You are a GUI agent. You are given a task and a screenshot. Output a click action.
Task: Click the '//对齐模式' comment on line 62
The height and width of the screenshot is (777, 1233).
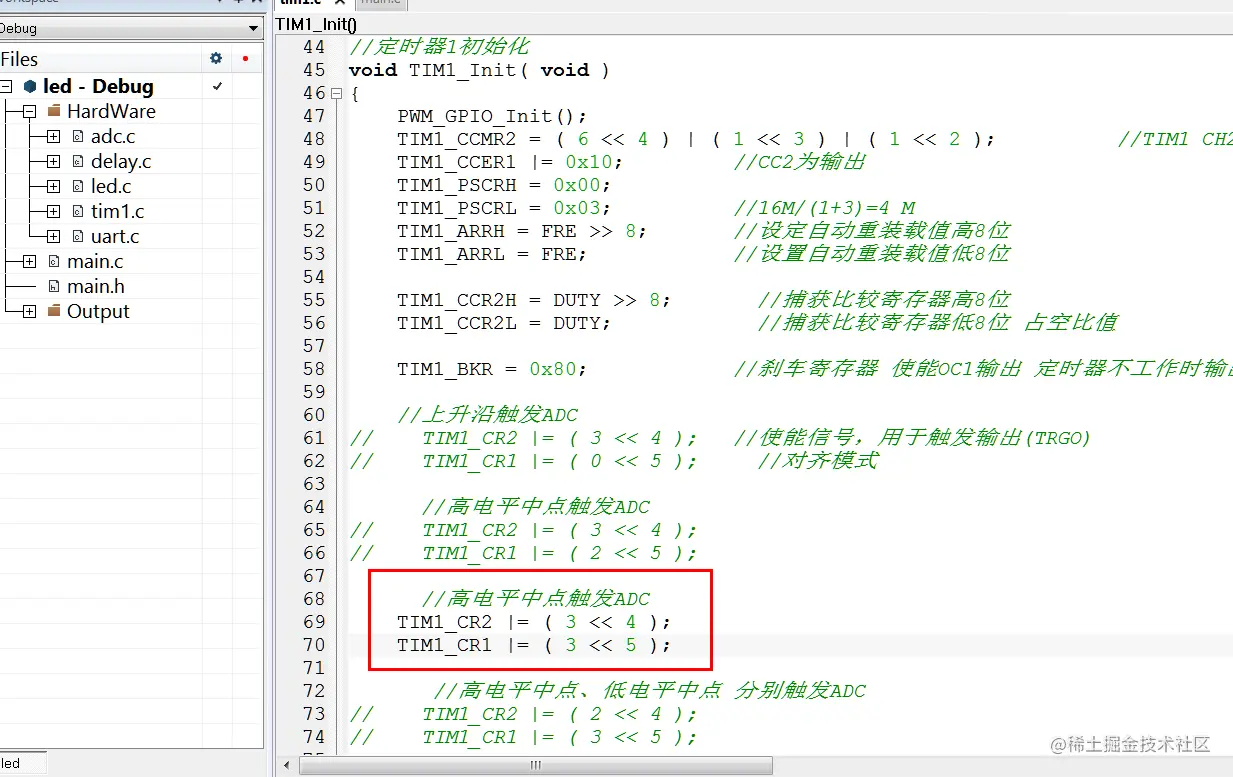[818, 461]
